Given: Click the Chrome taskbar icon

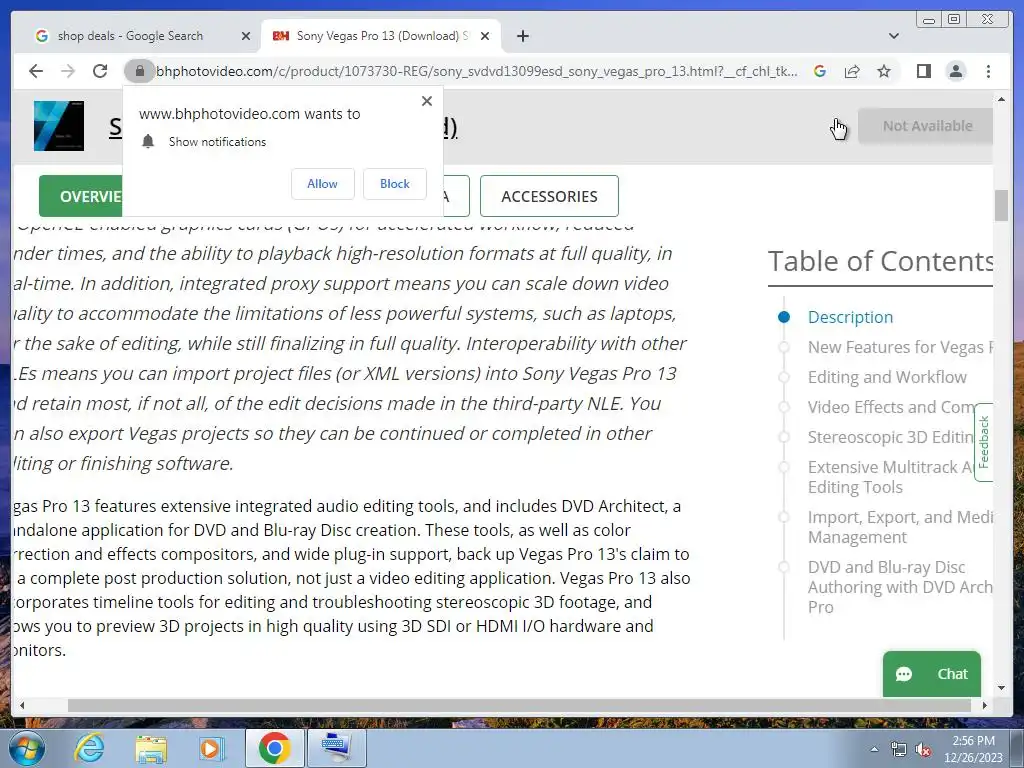Looking at the screenshot, I should [x=274, y=748].
